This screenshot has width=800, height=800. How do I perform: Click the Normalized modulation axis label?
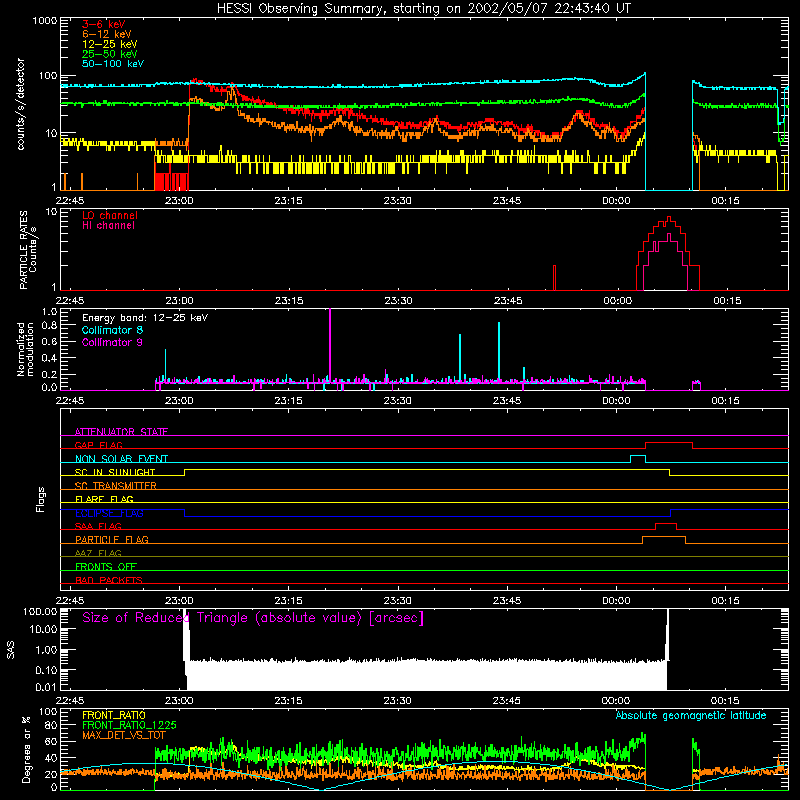tap(25, 349)
